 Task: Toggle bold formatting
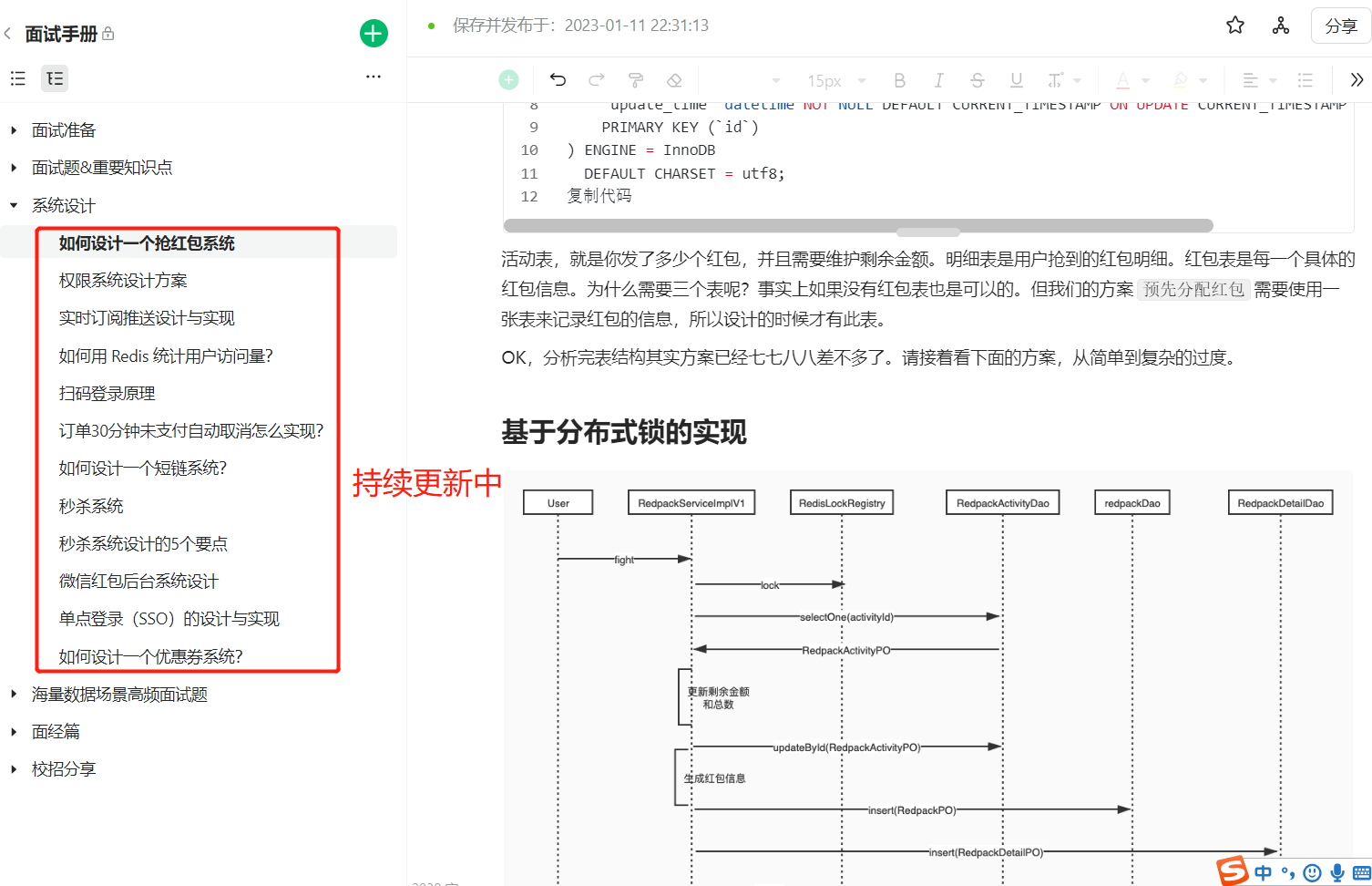coord(899,80)
